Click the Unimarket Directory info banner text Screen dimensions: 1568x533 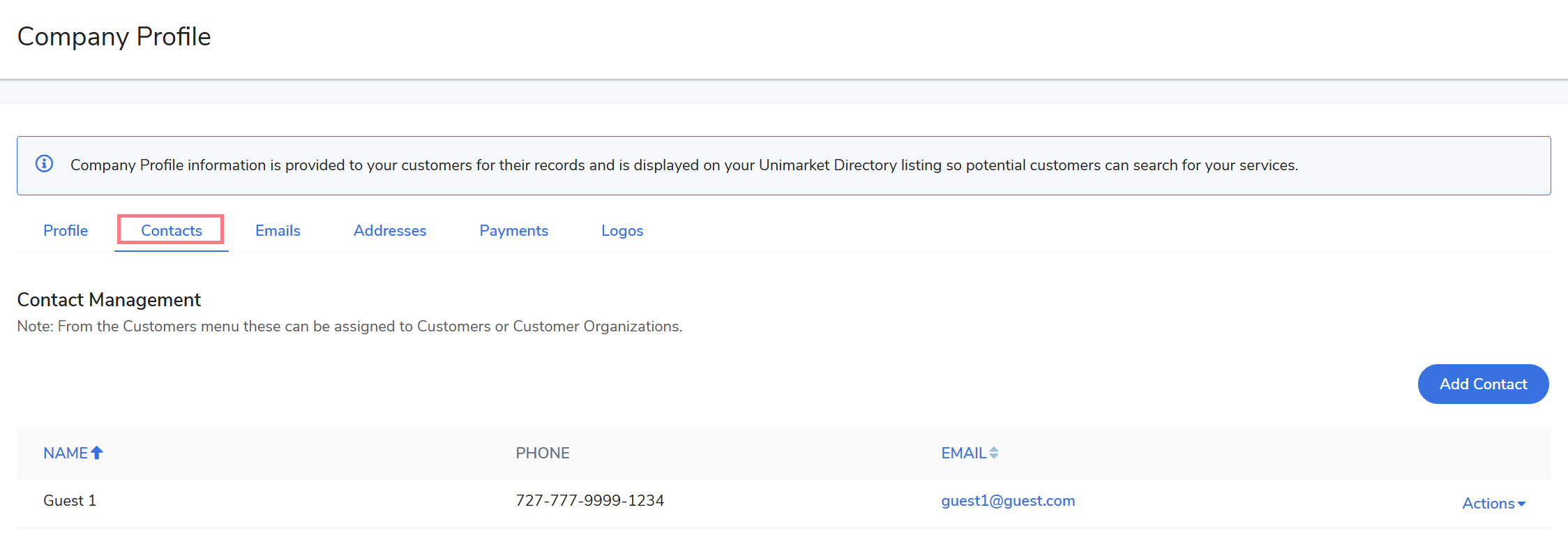tap(684, 165)
